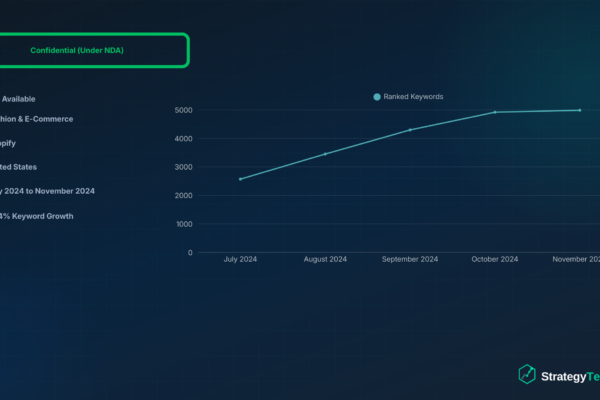Screen dimensions: 600x400
Task: Click the 0 y-axis value
Action: 190,253
